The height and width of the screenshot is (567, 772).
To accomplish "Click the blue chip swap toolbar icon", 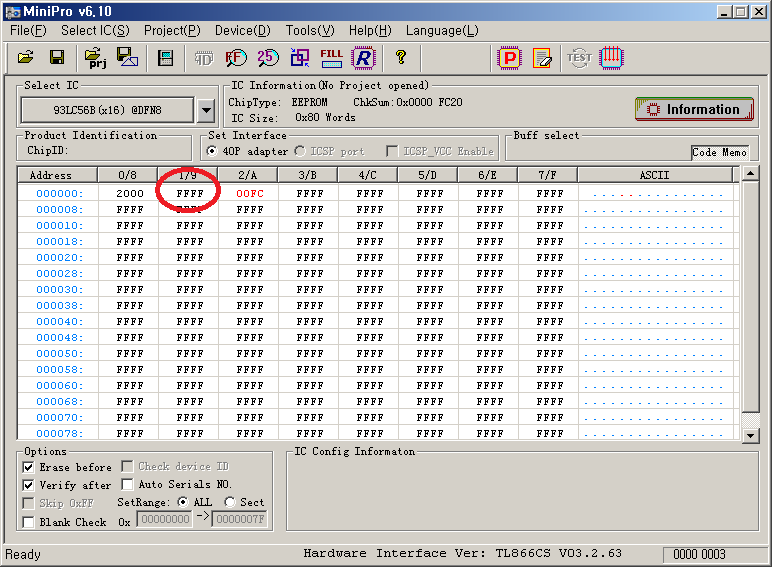I will [x=299, y=58].
